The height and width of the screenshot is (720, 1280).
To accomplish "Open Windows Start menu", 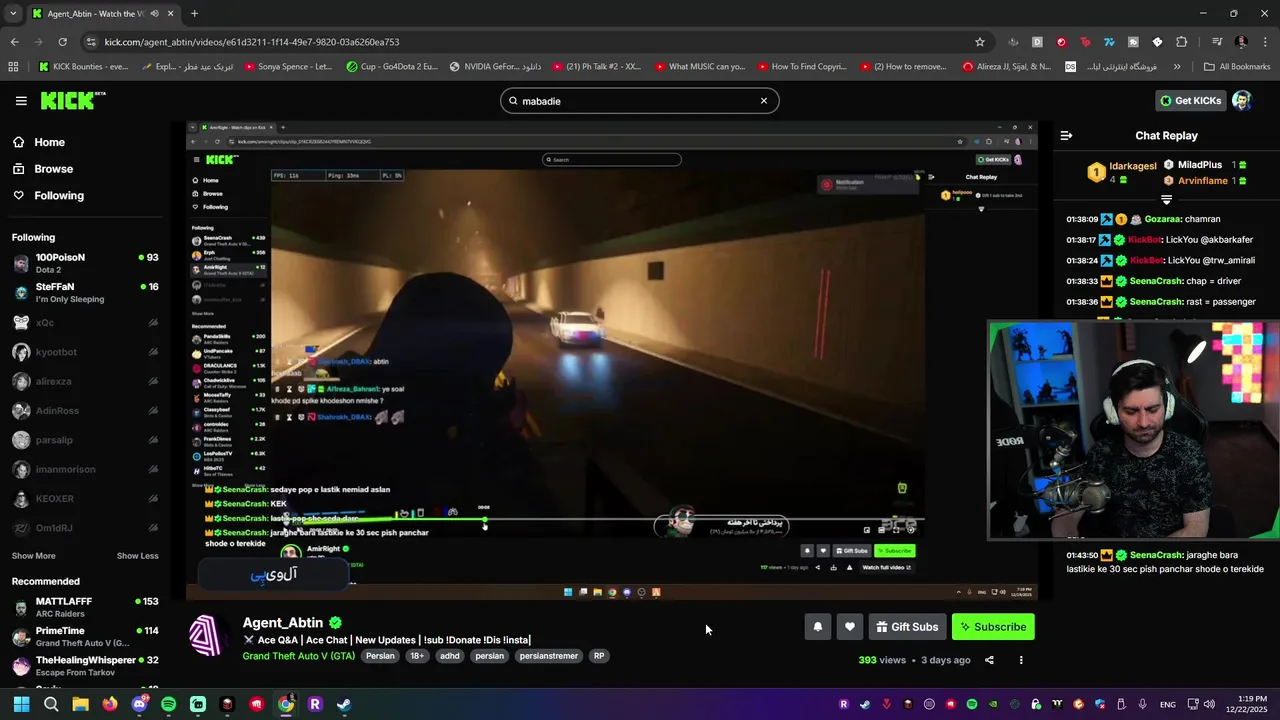I will tap(21, 704).
